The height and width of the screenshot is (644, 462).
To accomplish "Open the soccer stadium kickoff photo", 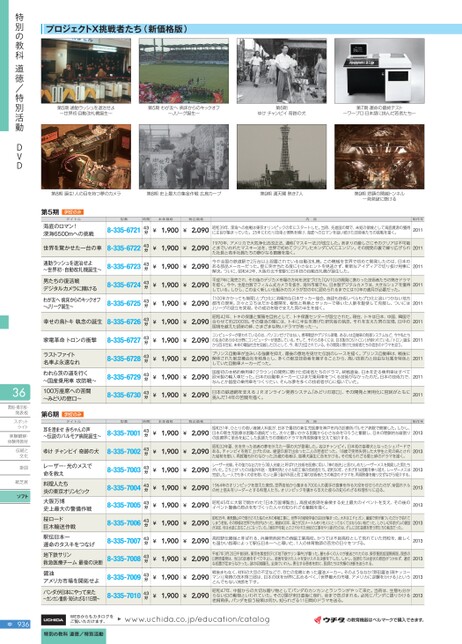I will [184, 71].
